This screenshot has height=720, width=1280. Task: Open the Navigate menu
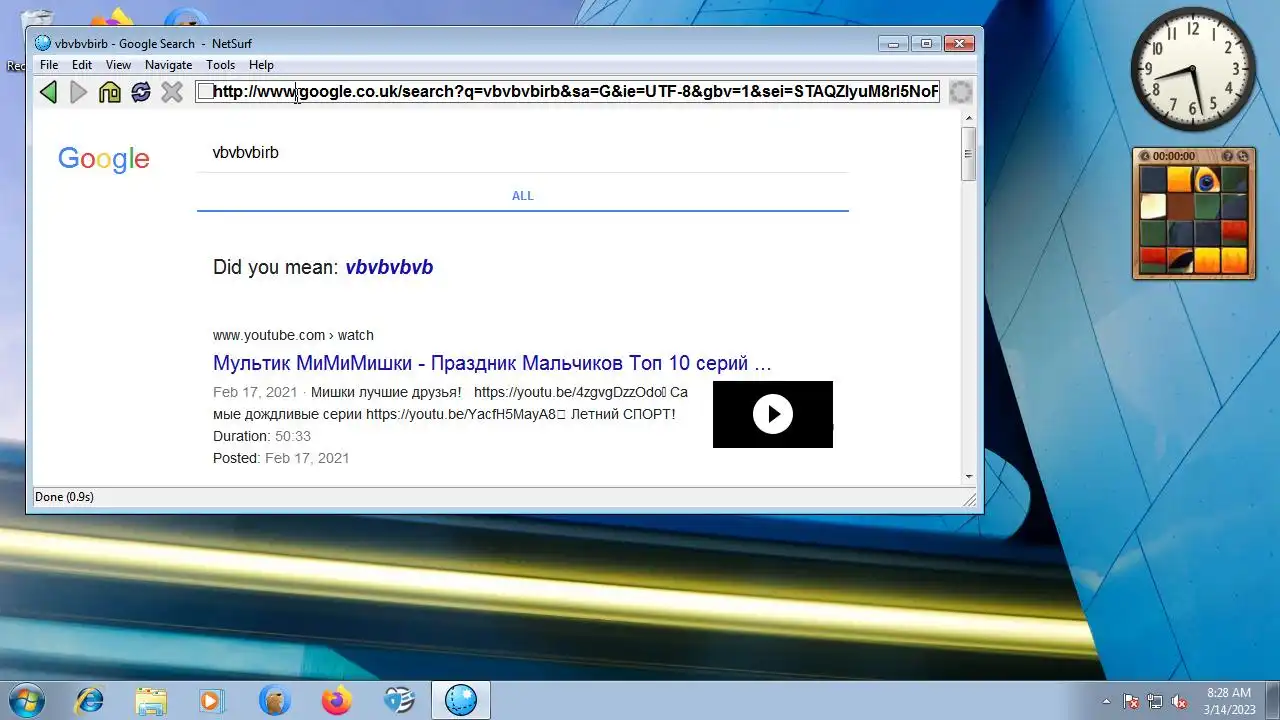point(168,65)
